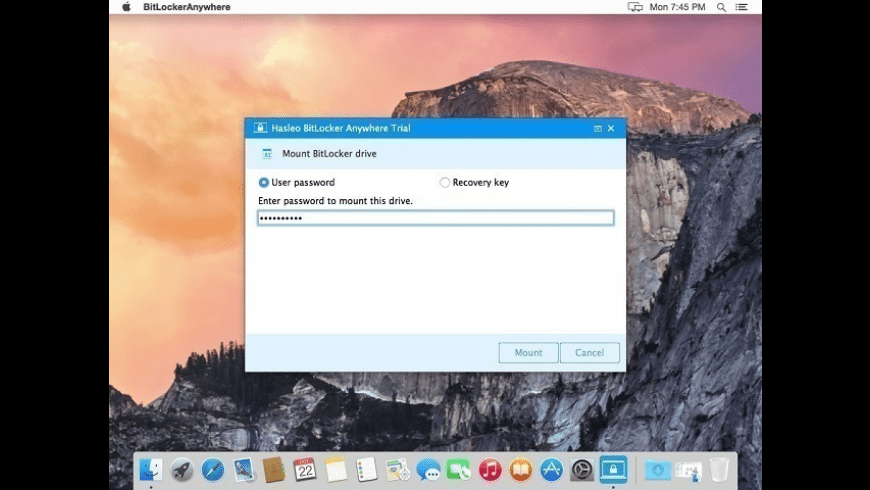
Task: Open the BitLockerAnywhere menu bar item
Action: (x=186, y=7)
